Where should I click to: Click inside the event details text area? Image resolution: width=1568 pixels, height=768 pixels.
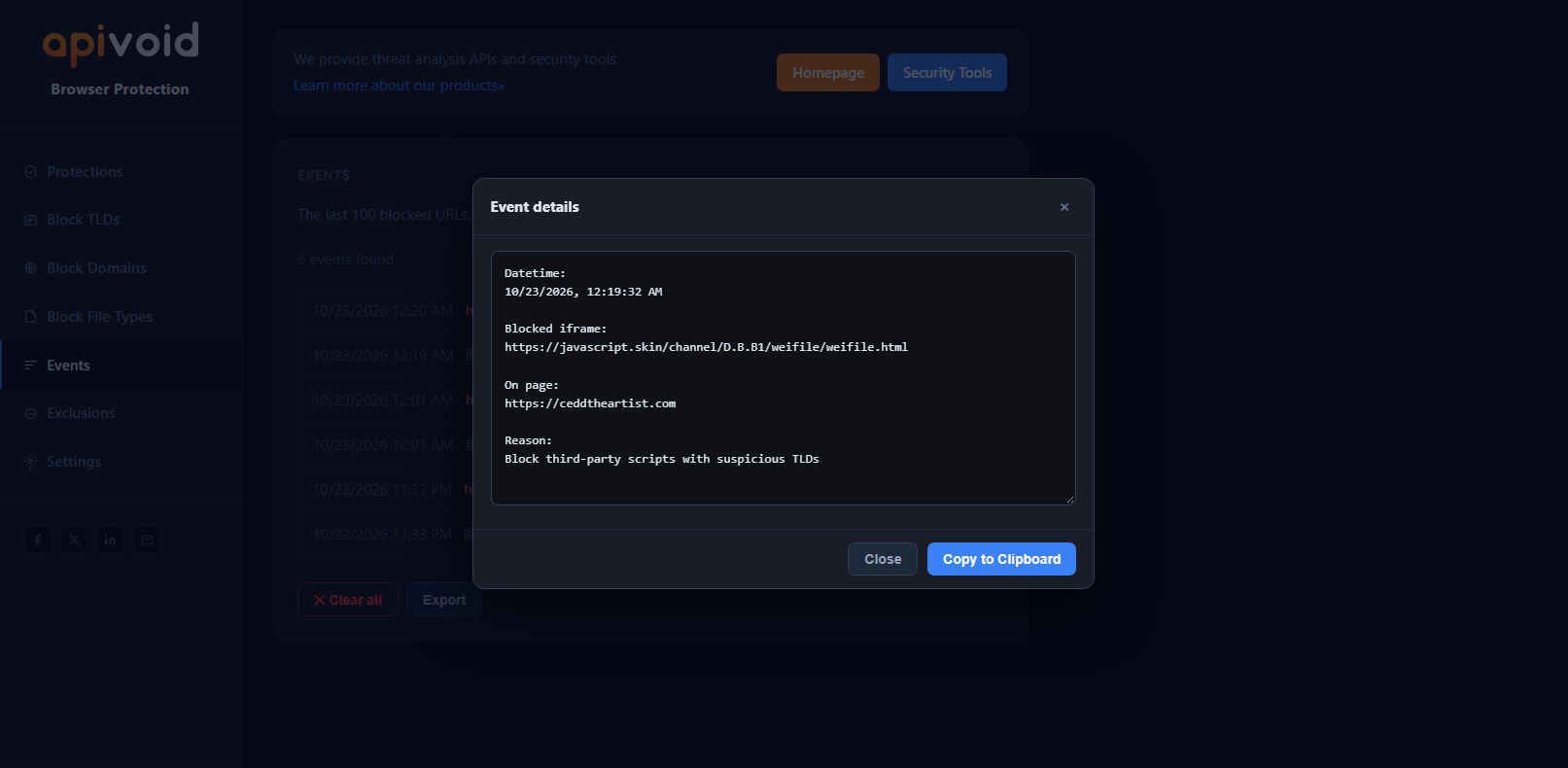click(x=784, y=378)
